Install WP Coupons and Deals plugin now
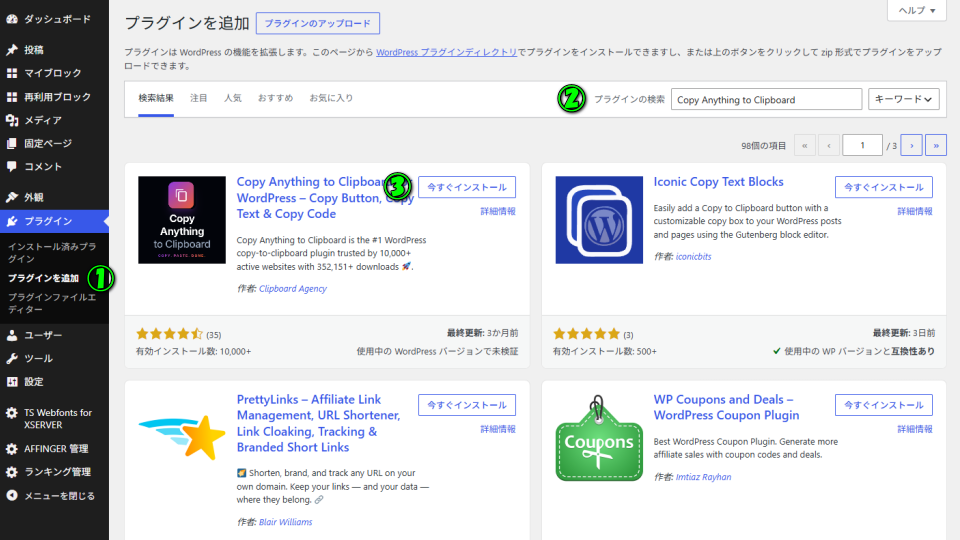 pos(883,405)
